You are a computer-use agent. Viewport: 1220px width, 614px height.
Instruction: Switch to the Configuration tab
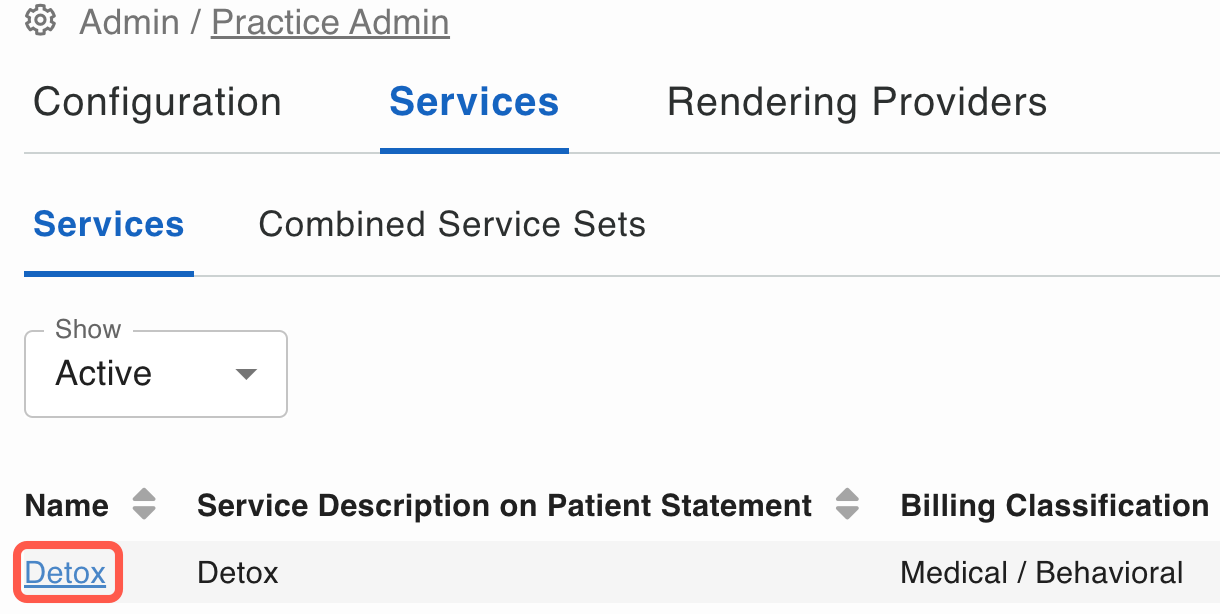pyautogui.click(x=157, y=102)
